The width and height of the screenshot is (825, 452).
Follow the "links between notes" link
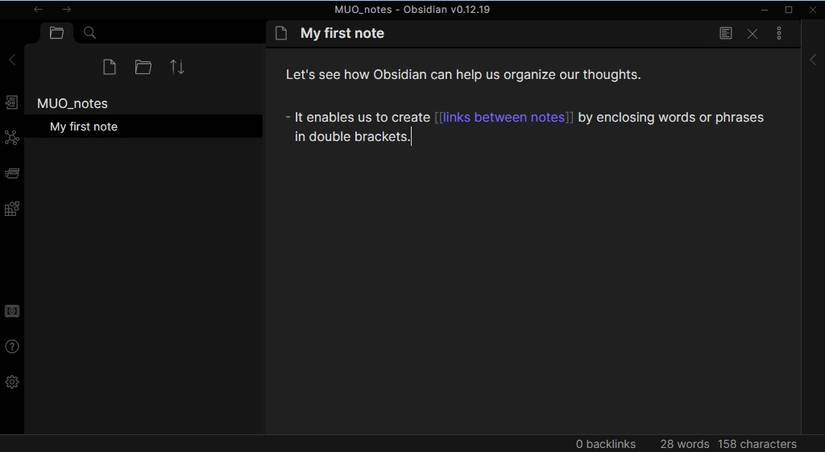[504, 117]
